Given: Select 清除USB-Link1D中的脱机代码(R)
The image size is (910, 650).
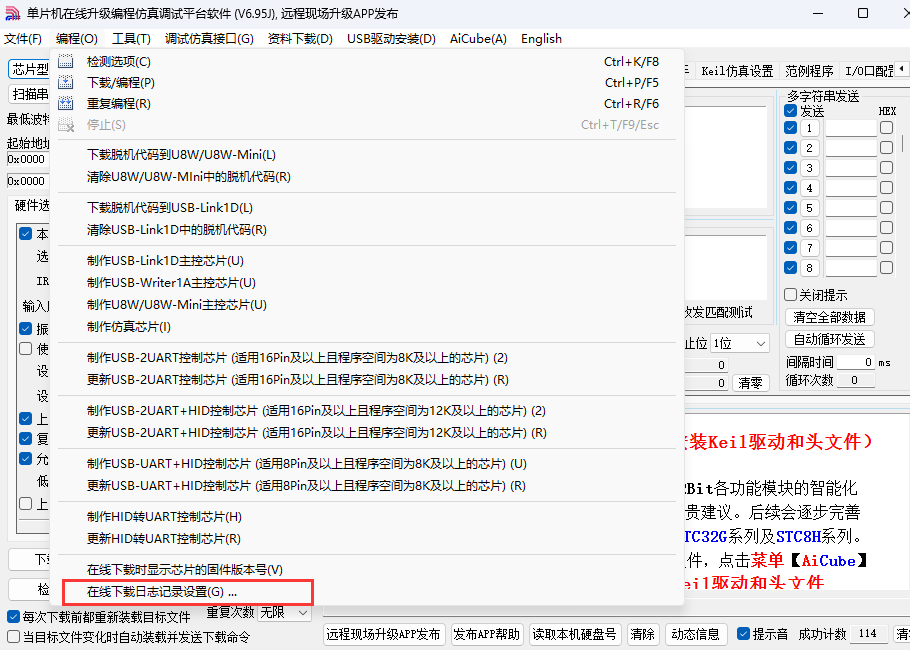Looking at the screenshot, I should pyautogui.click(x=367, y=230).
